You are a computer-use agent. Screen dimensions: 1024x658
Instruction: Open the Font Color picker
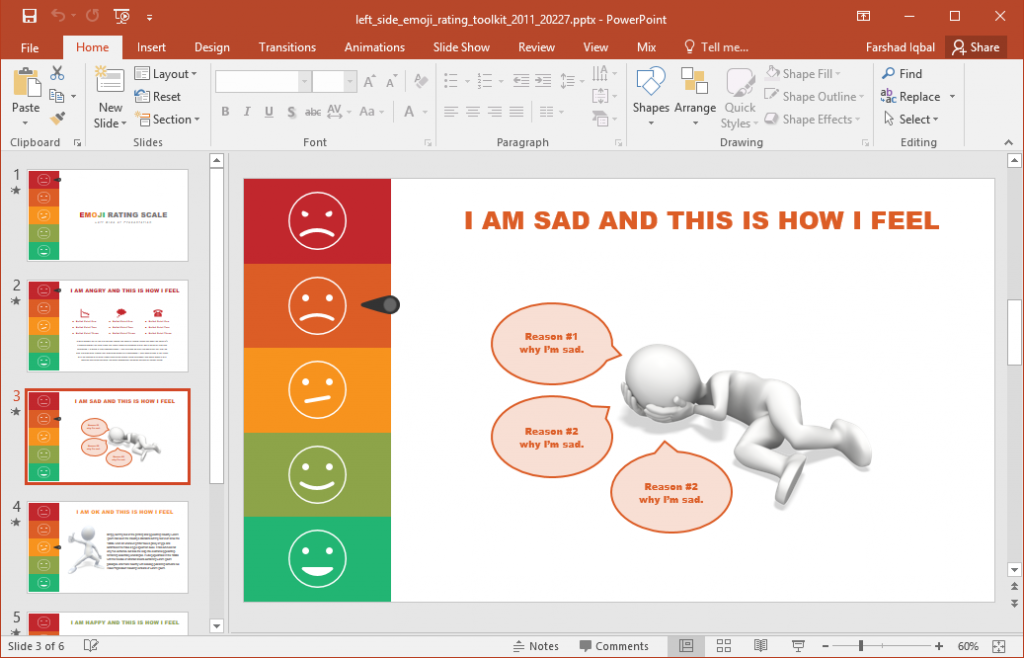[409, 112]
